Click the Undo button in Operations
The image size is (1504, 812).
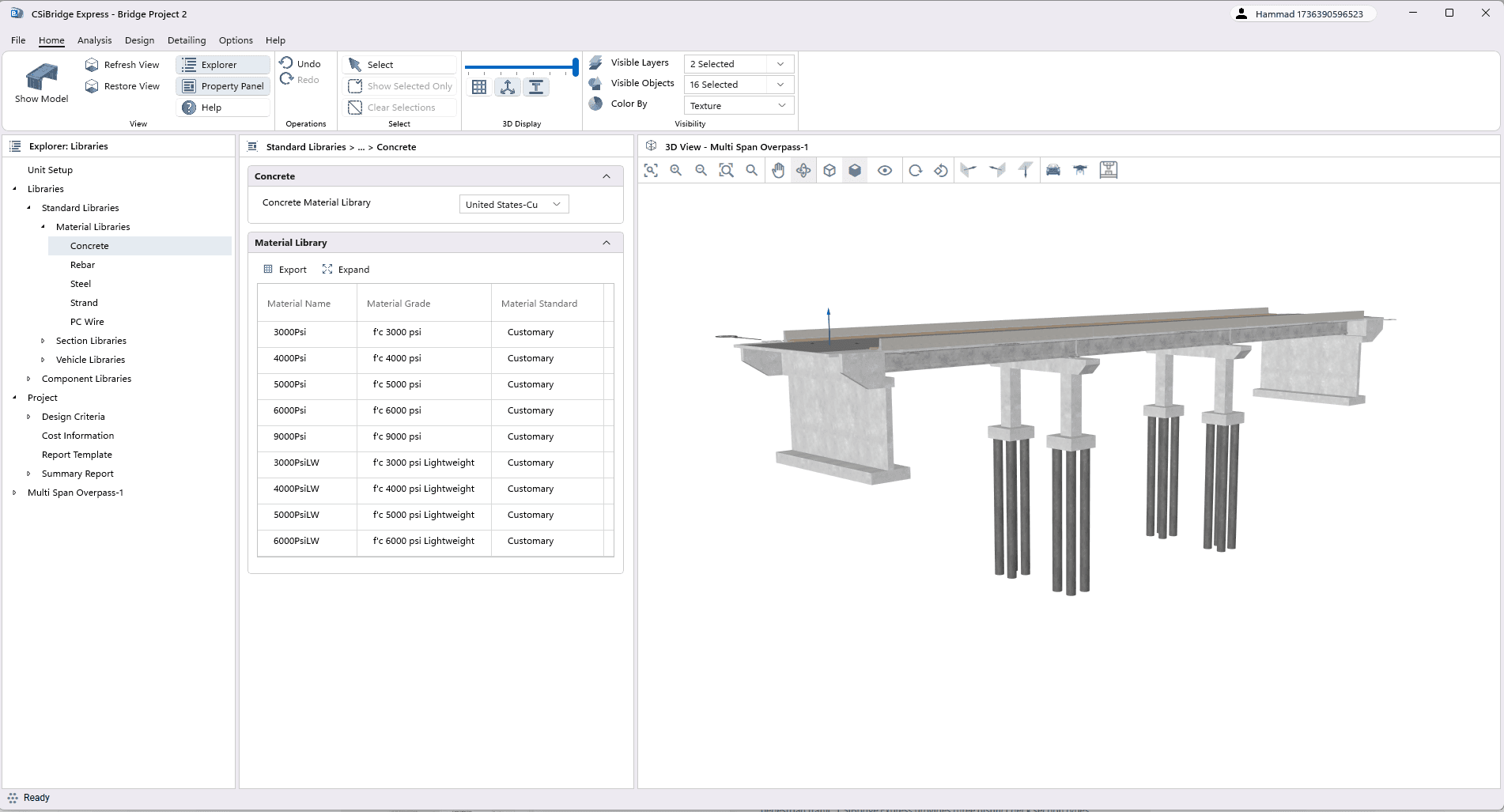point(300,64)
